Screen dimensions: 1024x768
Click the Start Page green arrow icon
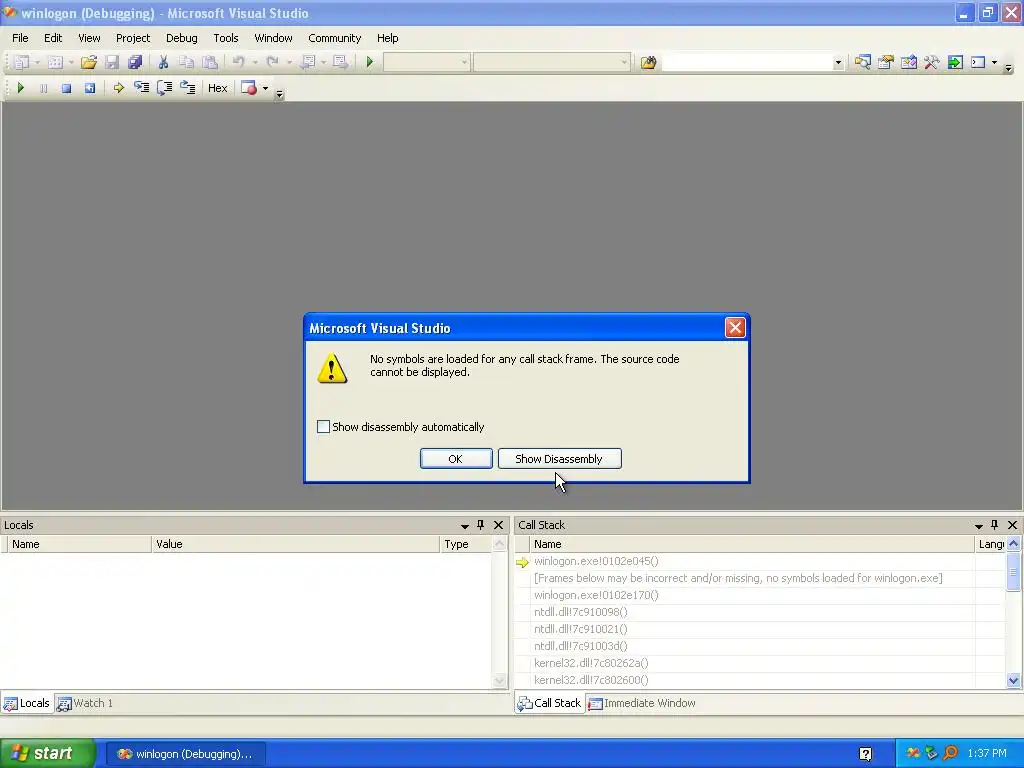coord(955,62)
